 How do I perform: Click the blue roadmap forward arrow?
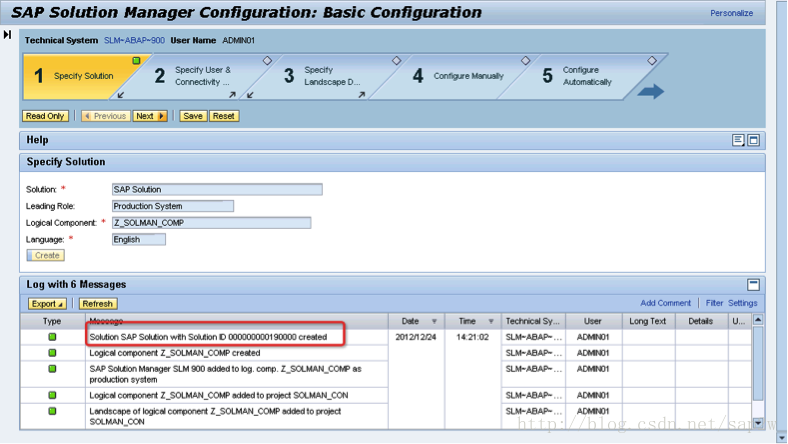coord(651,91)
